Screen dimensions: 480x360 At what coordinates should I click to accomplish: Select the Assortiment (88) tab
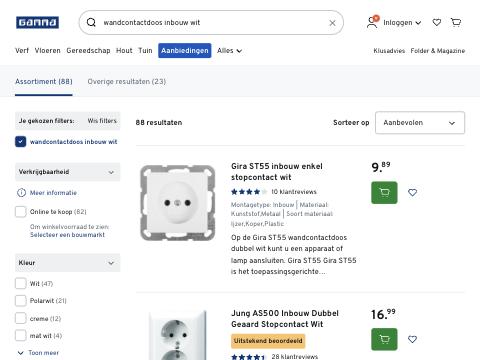44,82
